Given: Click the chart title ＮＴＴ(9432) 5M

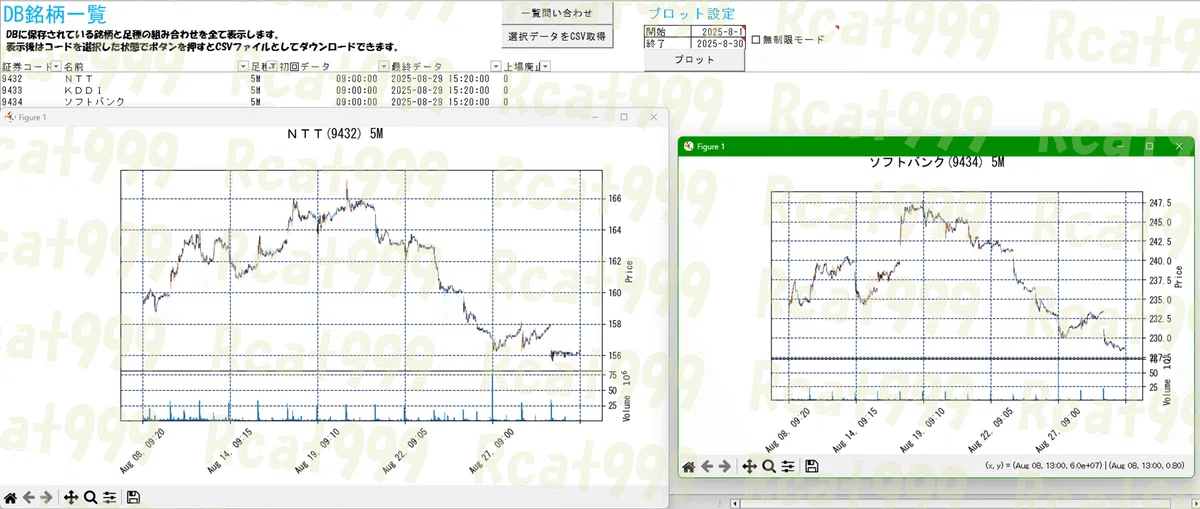Looking at the screenshot, I should [335, 134].
